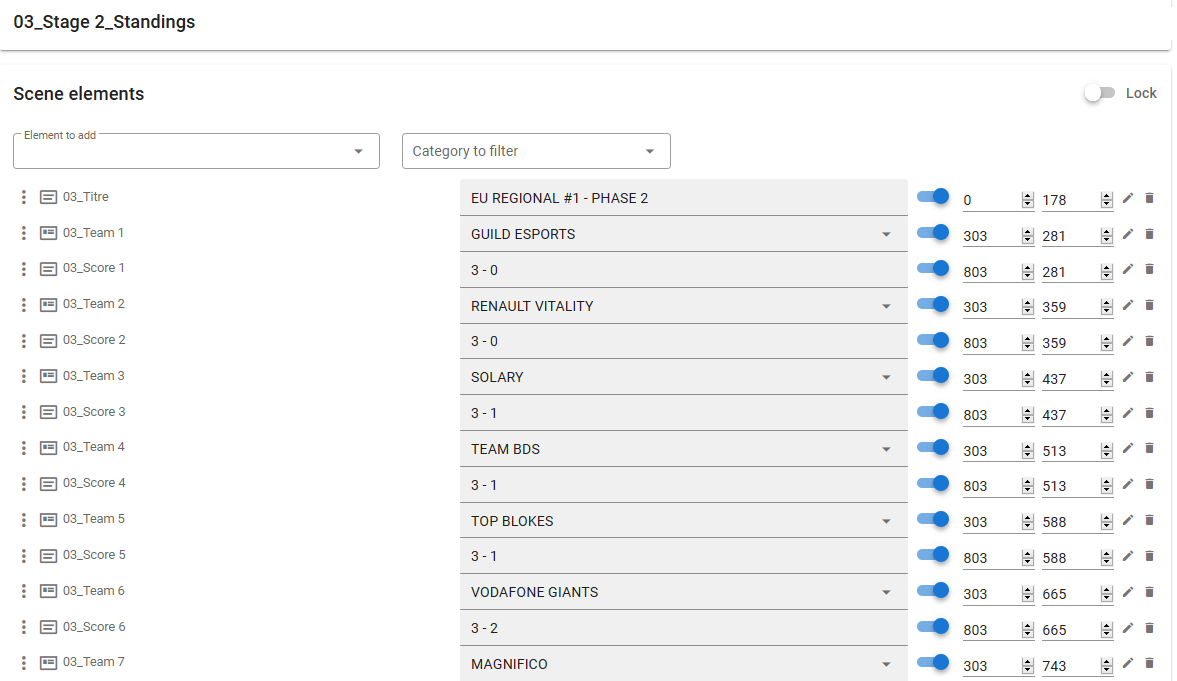Toggle off visibility for 03_Team 2
1177x681 pixels.
point(933,304)
